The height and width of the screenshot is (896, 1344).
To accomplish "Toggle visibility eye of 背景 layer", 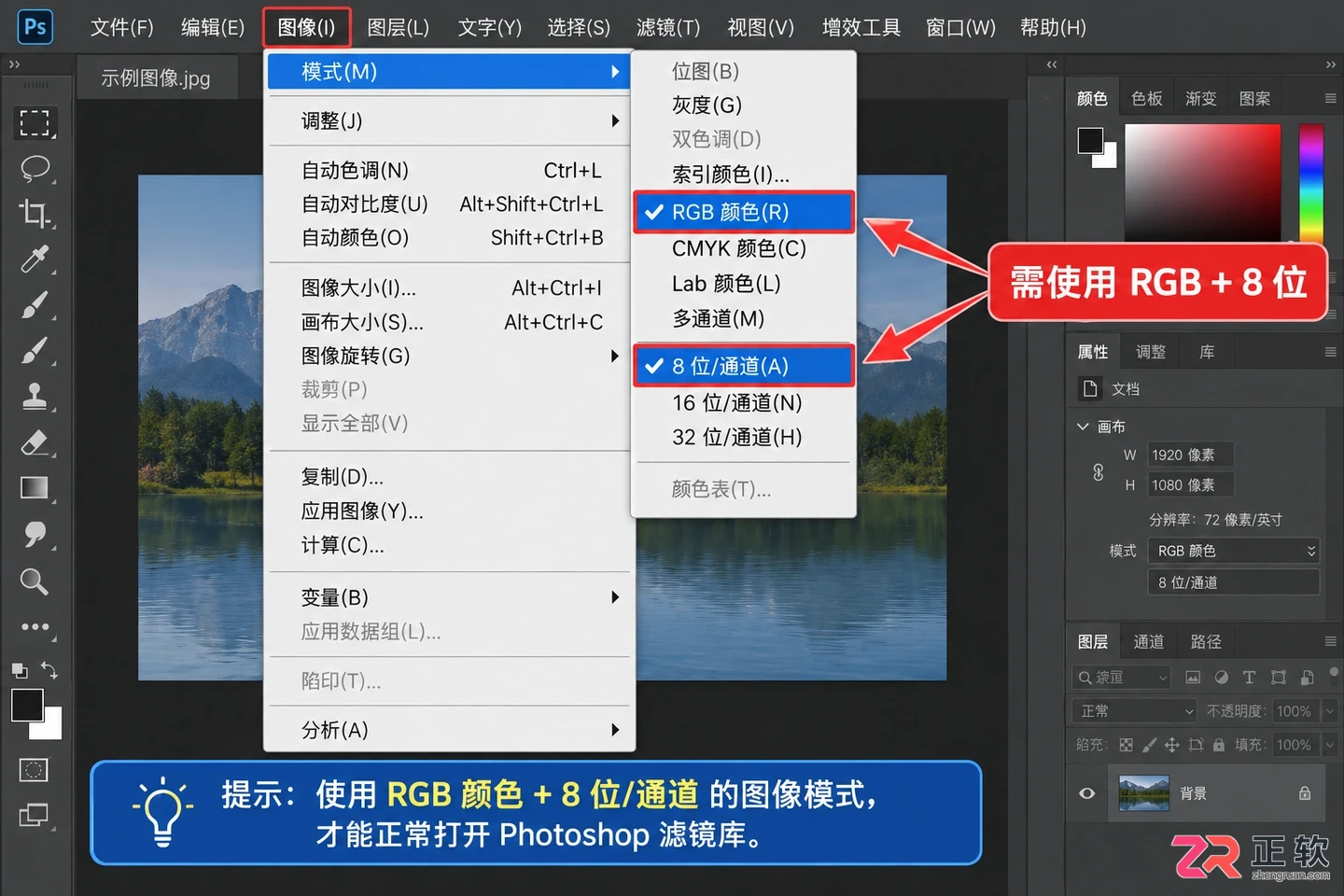I will coord(1087,793).
